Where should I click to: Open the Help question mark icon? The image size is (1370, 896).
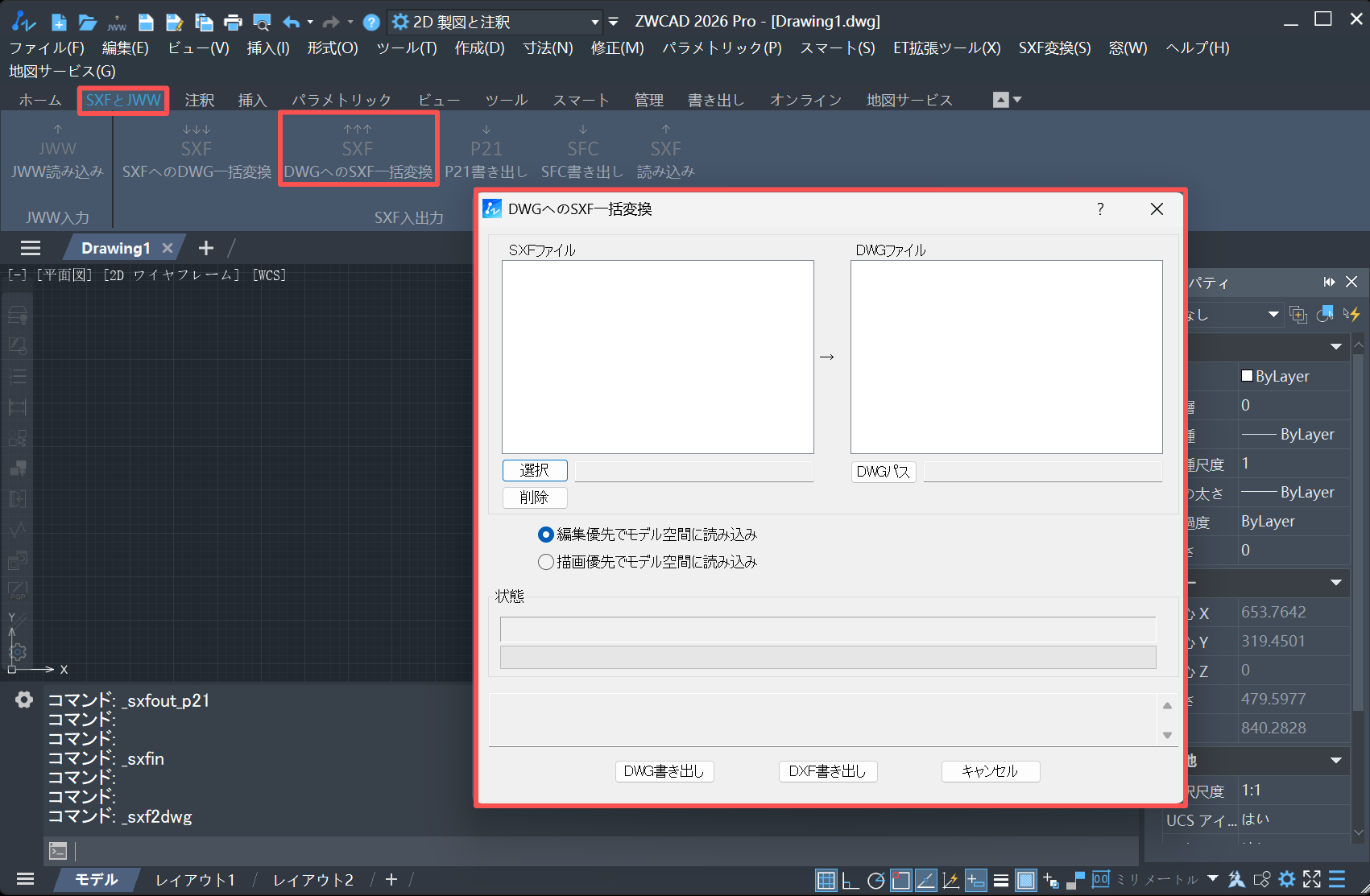coord(370,23)
